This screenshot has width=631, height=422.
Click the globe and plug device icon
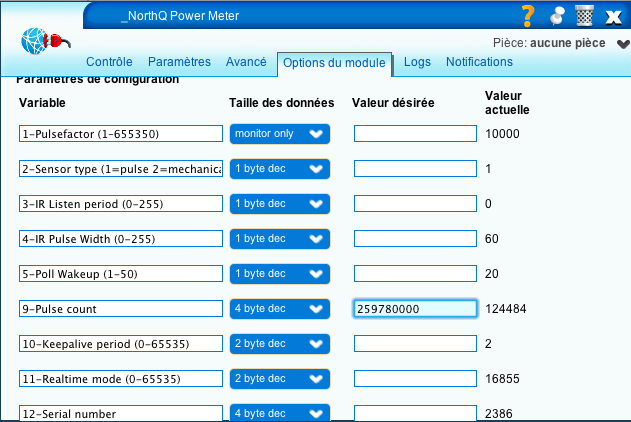[x=45, y=41]
